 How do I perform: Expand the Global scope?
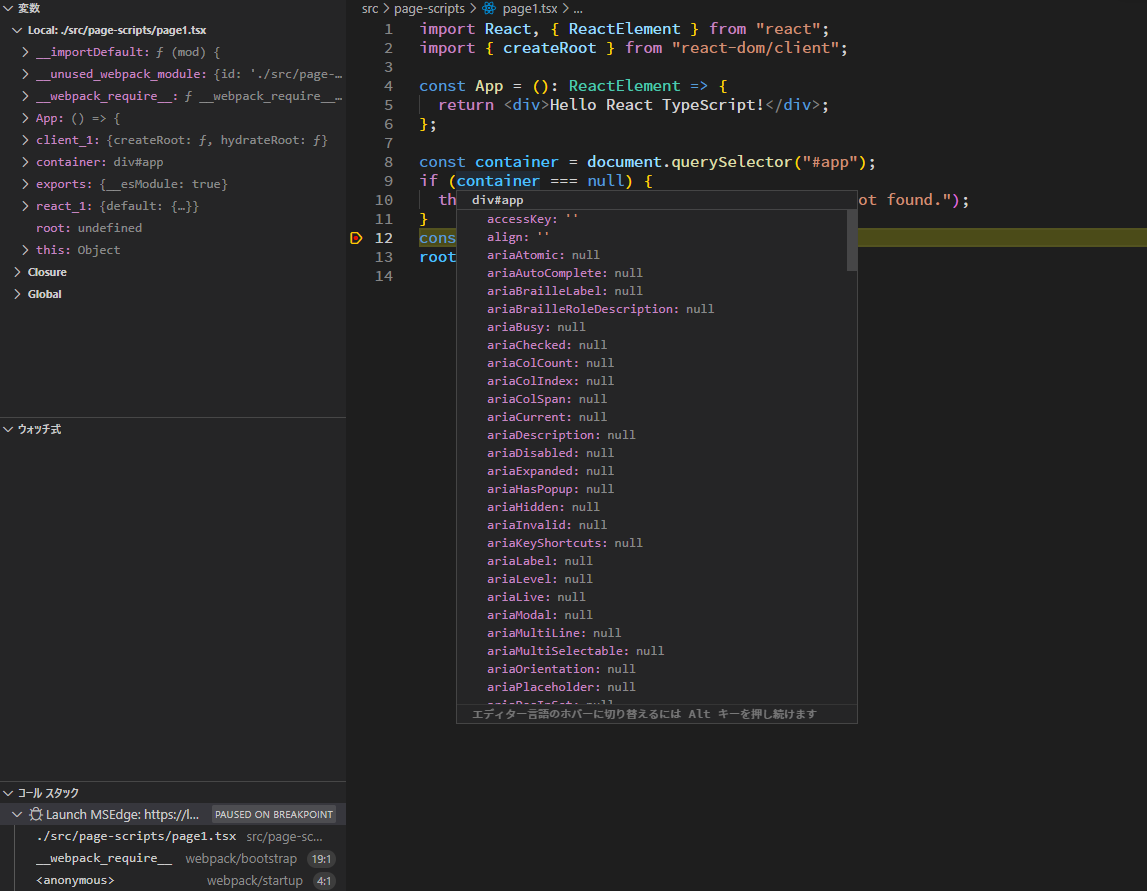tap(17, 293)
